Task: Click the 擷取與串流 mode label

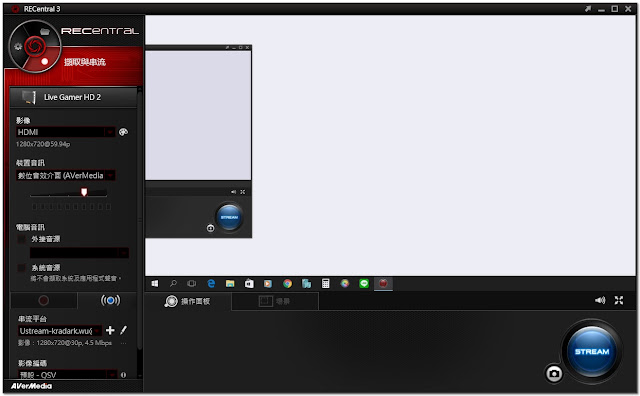Action: [85, 62]
